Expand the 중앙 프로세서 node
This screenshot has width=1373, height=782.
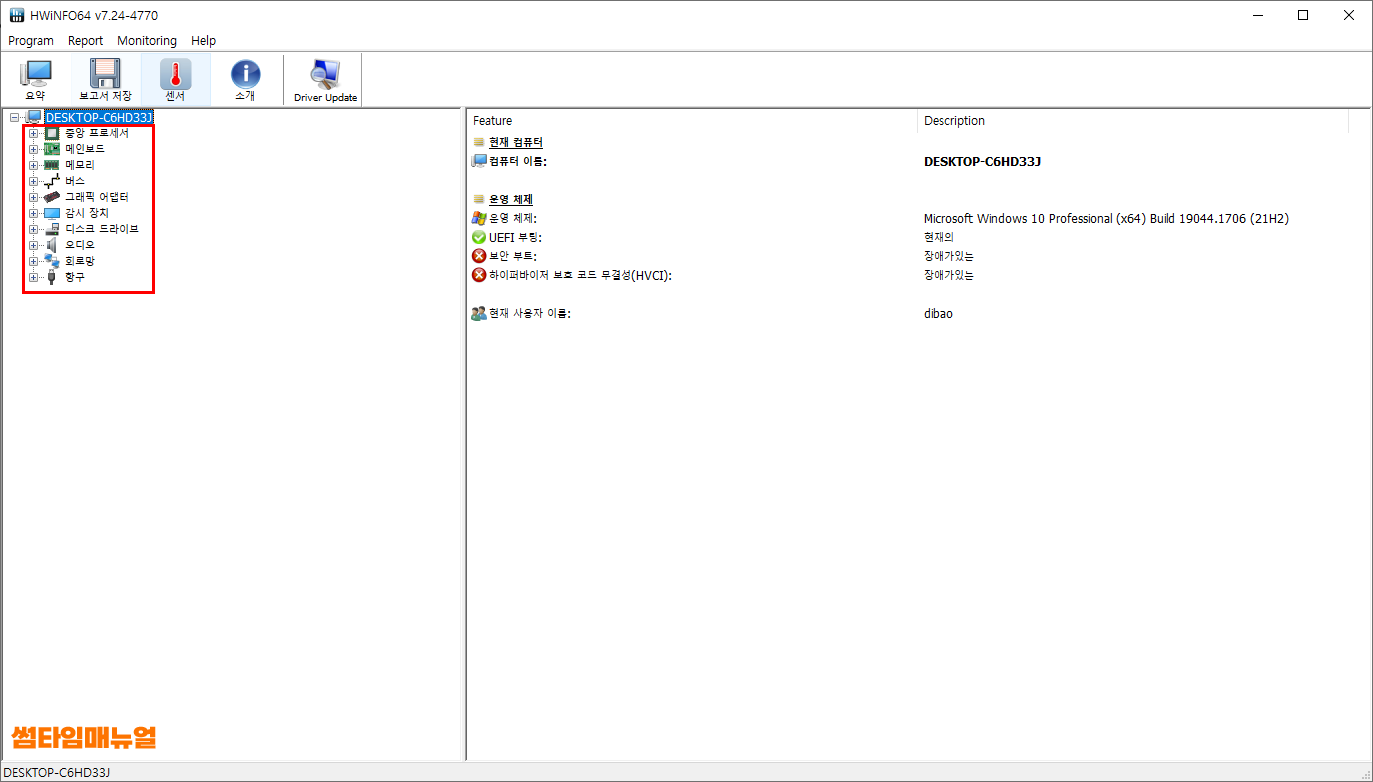tap(33, 133)
